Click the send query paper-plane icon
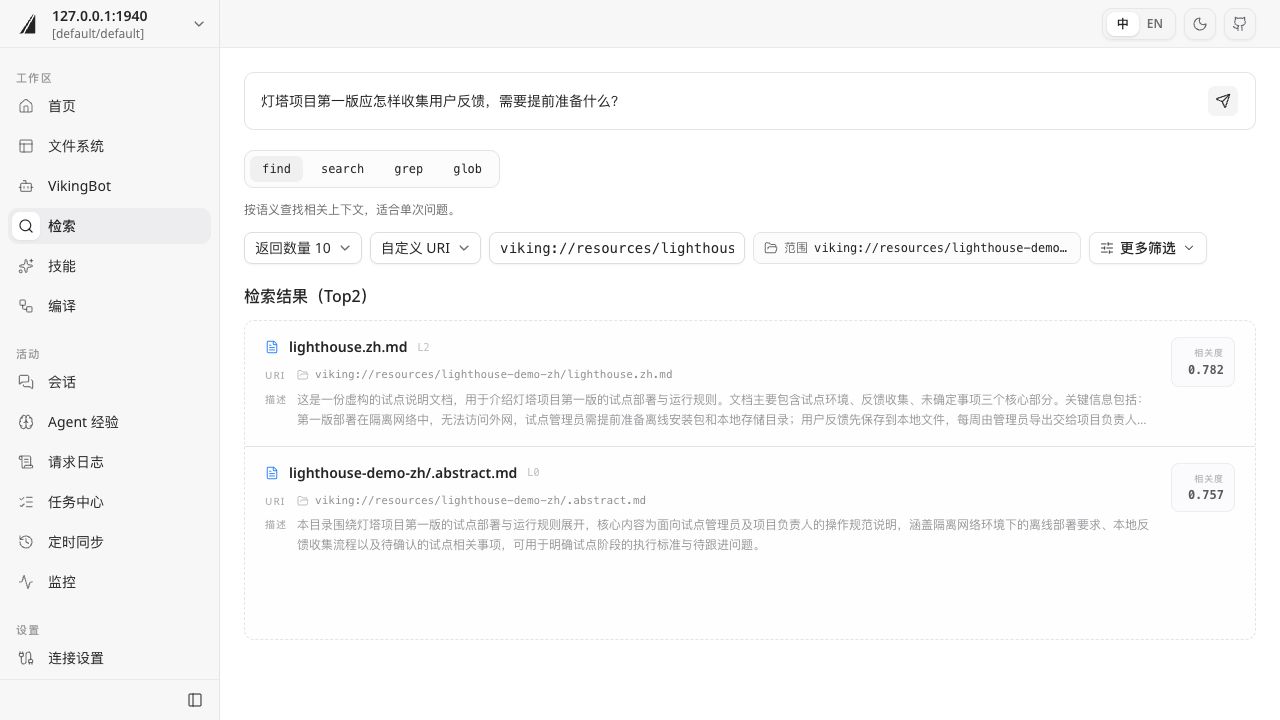The image size is (1280, 720). pyautogui.click(x=1223, y=101)
